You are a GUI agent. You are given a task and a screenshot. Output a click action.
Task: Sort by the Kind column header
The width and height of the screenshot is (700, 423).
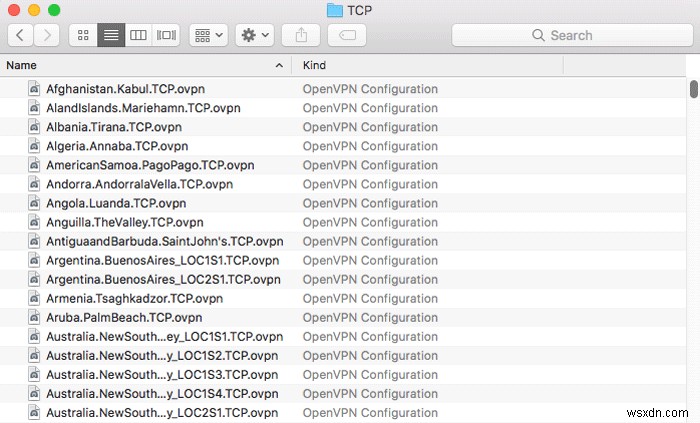tap(427, 65)
